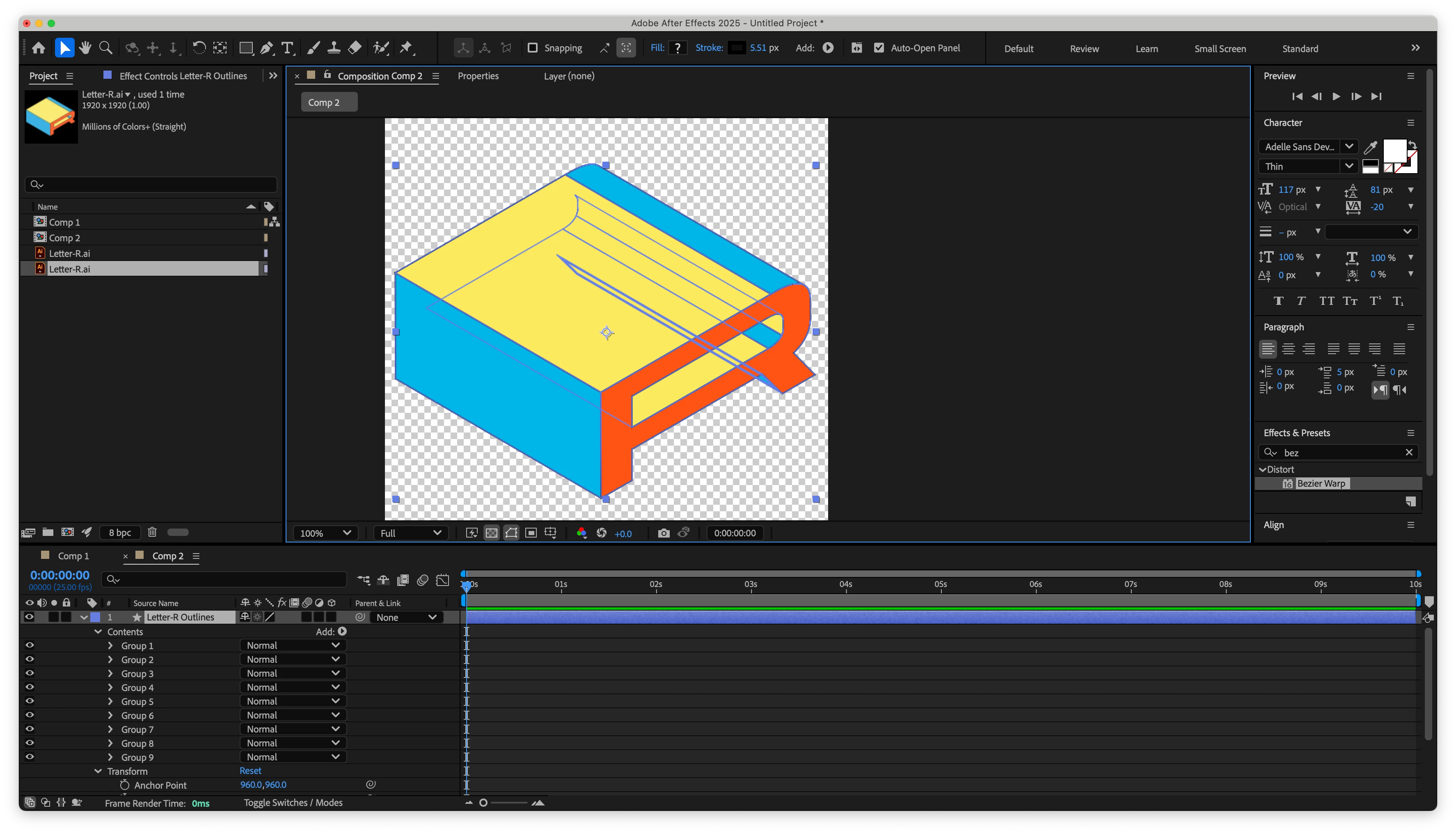Open the Properties panel tab

[478, 76]
